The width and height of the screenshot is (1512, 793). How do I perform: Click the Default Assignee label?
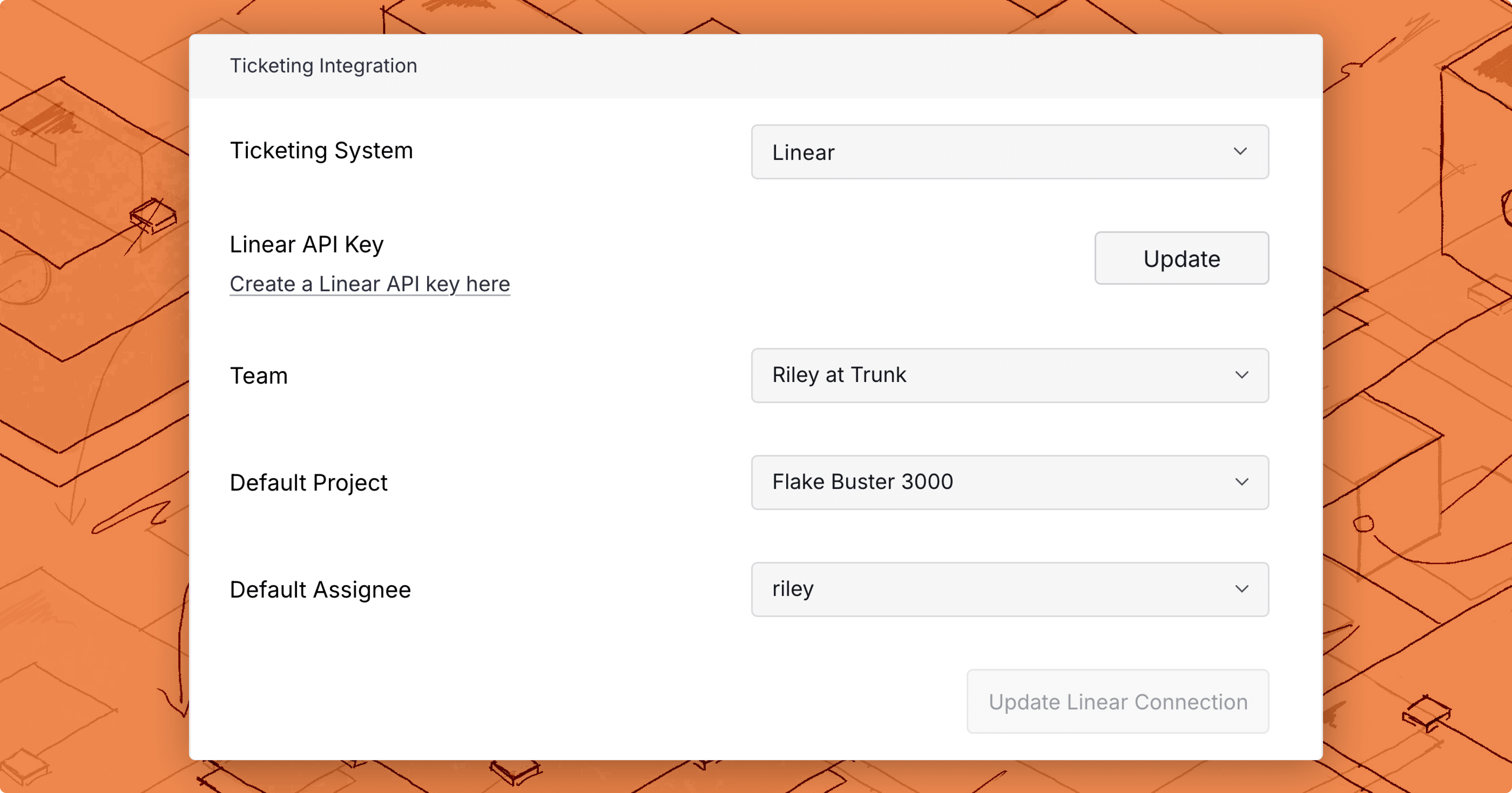[320, 590]
